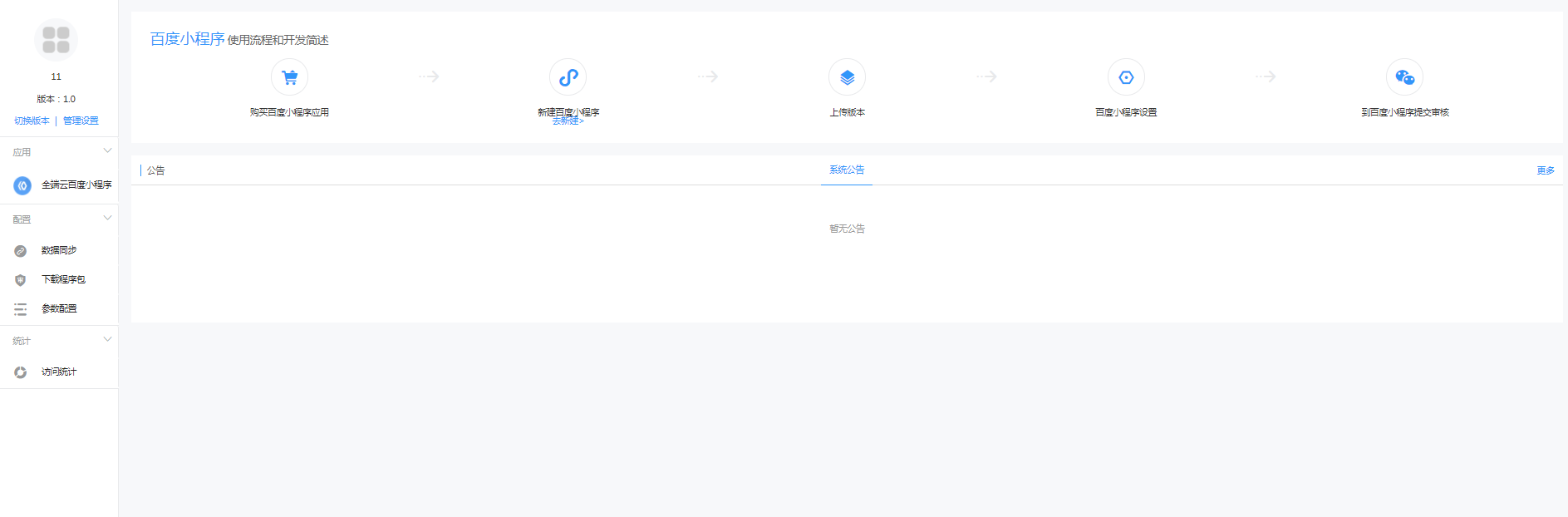Open 参数配置 menu item
1568x517 pixels.
(59, 308)
